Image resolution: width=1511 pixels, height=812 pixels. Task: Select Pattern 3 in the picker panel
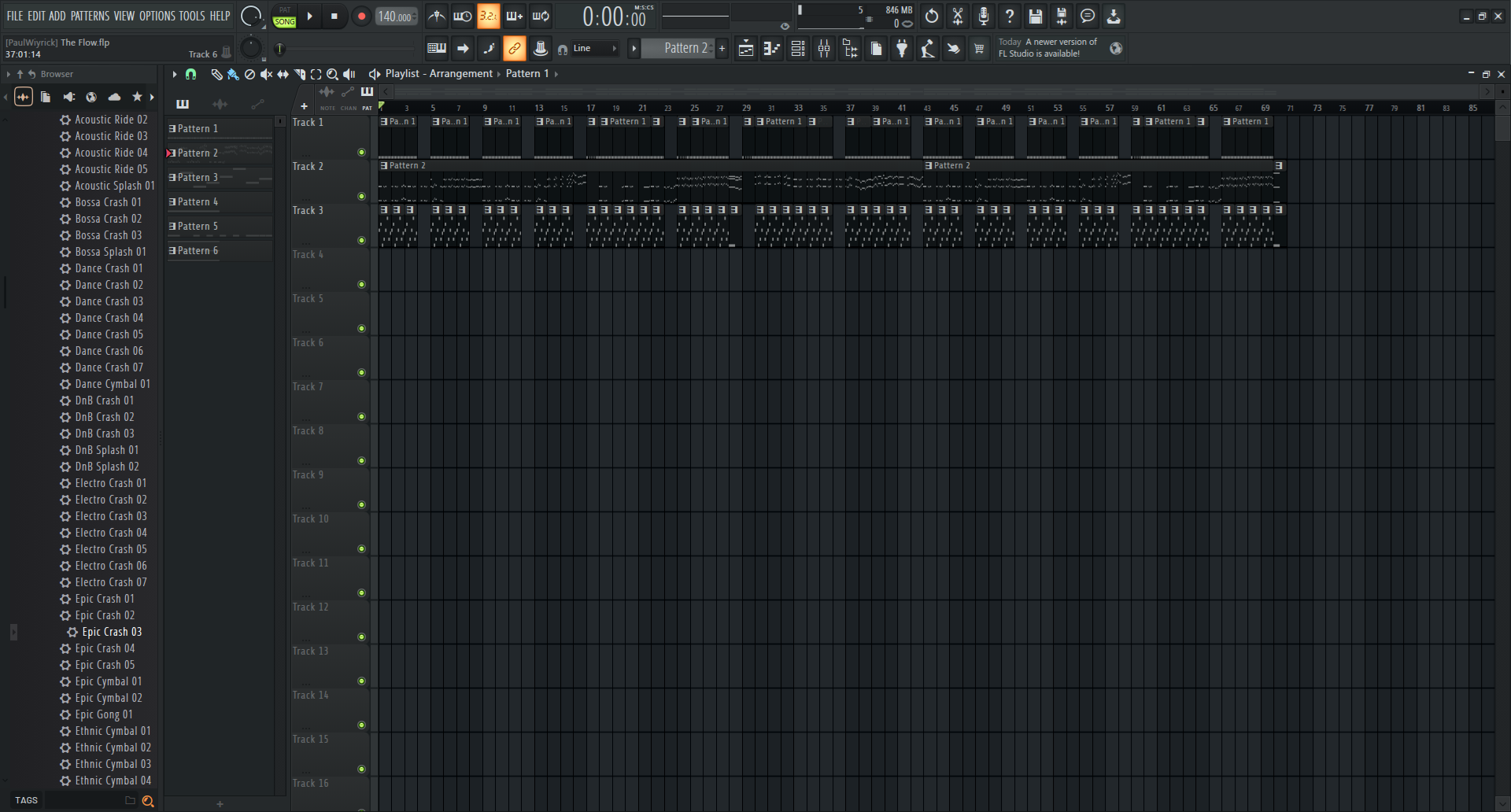coord(220,177)
